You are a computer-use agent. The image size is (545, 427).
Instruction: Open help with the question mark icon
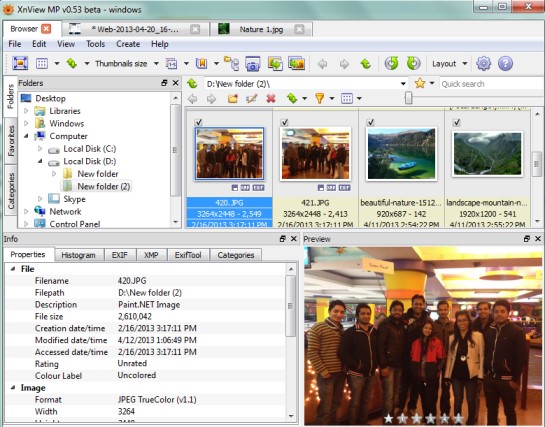tap(505, 64)
